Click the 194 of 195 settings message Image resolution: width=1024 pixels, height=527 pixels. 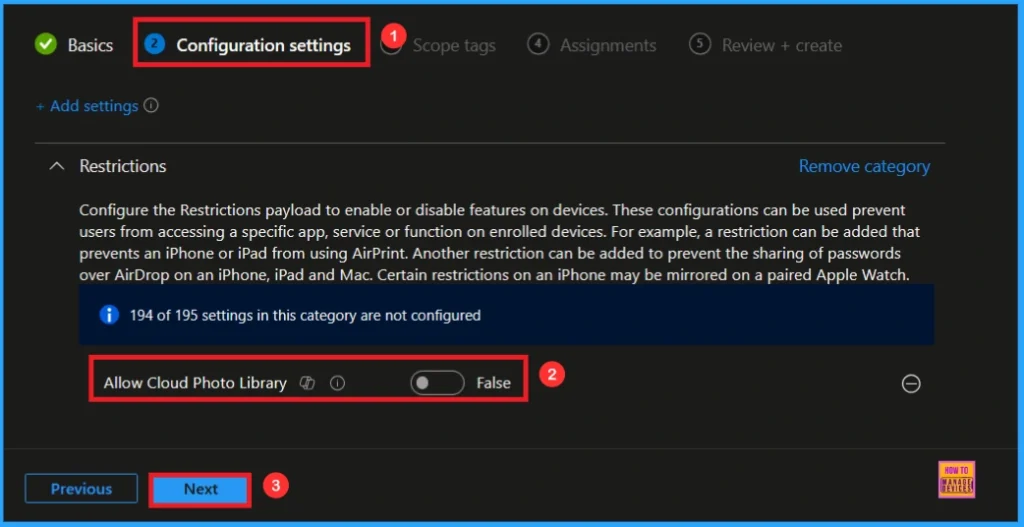click(x=305, y=315)
